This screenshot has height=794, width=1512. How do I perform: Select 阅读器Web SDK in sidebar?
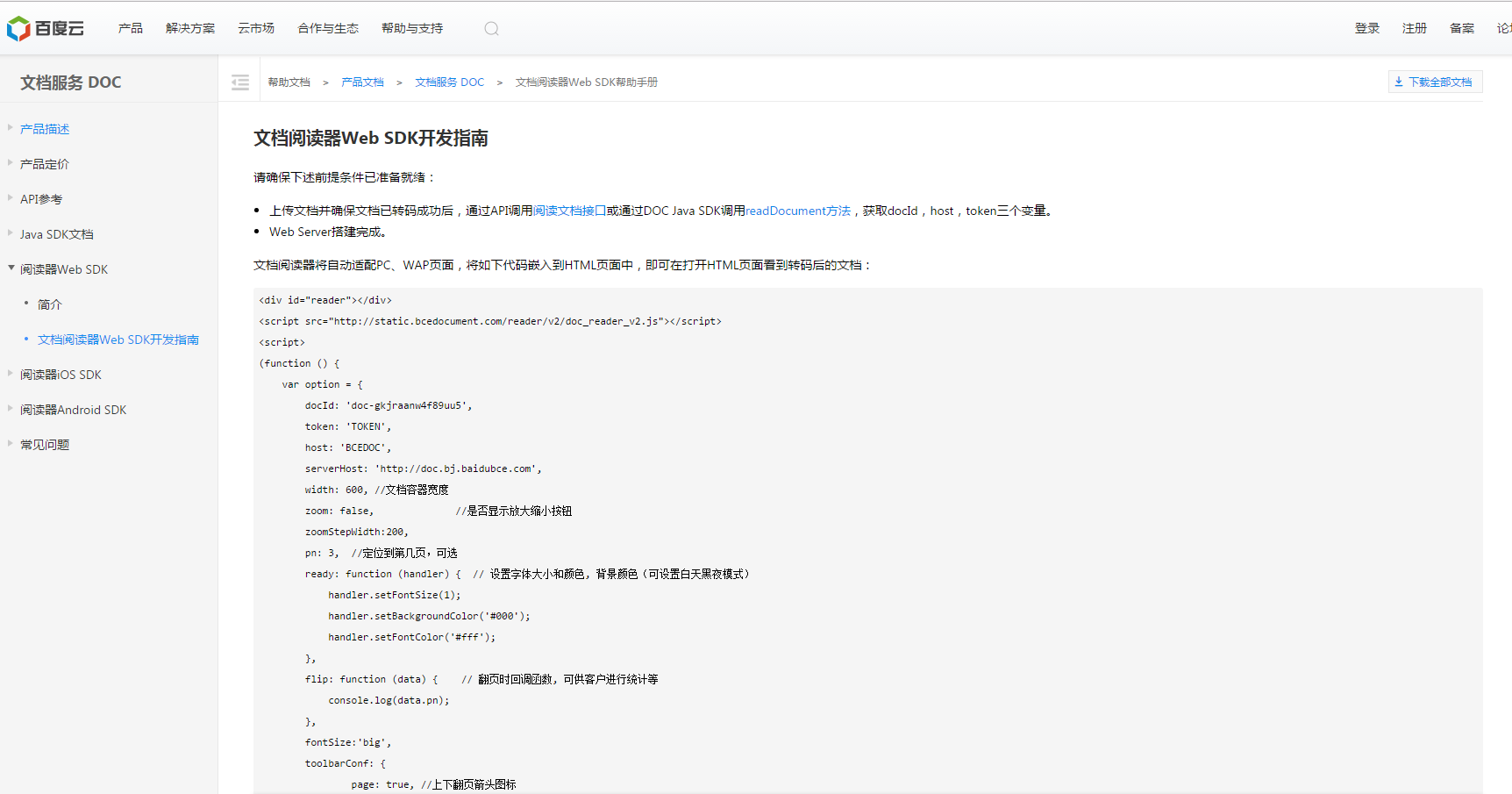tap(64, 269)
